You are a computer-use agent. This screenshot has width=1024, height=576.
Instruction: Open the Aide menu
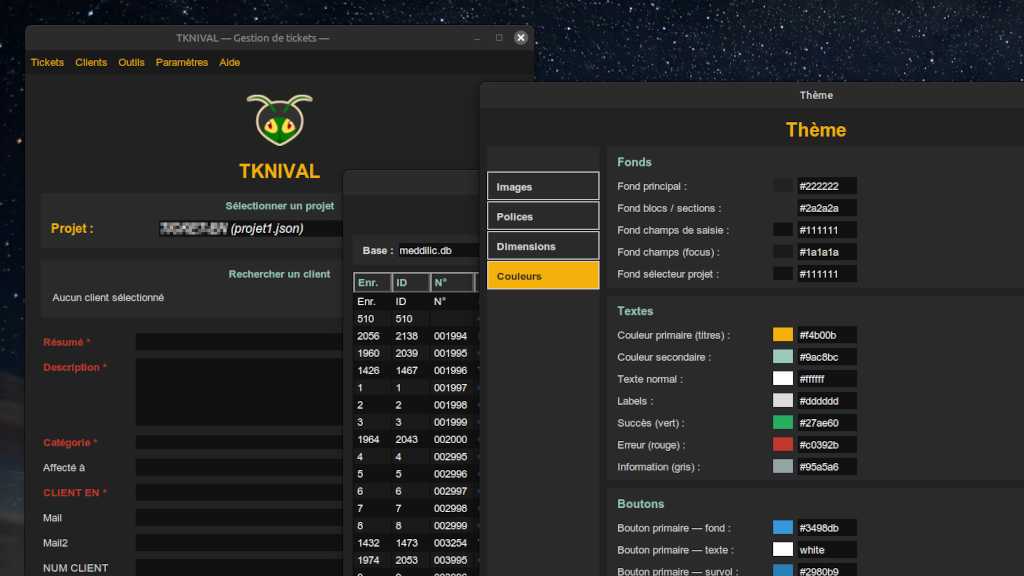(229, 62)
